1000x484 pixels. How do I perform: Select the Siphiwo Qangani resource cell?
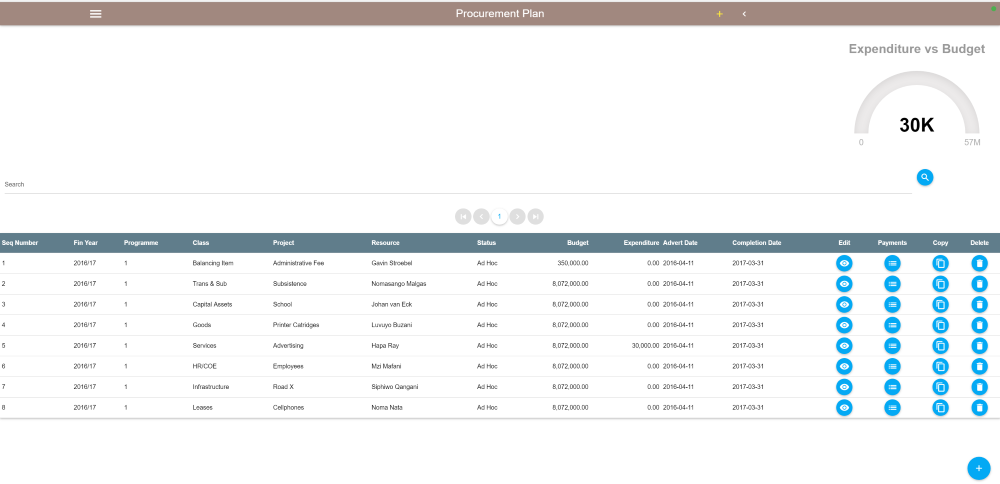tap(395, 386)
